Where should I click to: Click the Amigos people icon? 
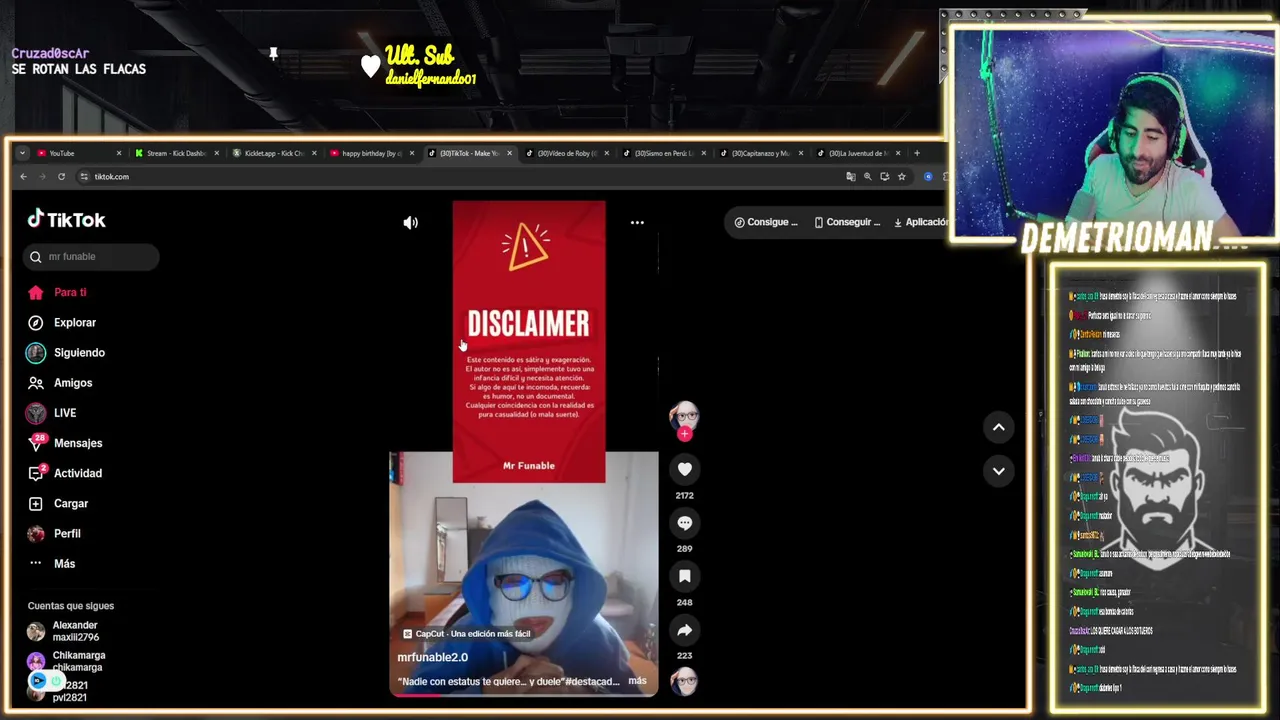pyautogui.click(x=36, y=383)
